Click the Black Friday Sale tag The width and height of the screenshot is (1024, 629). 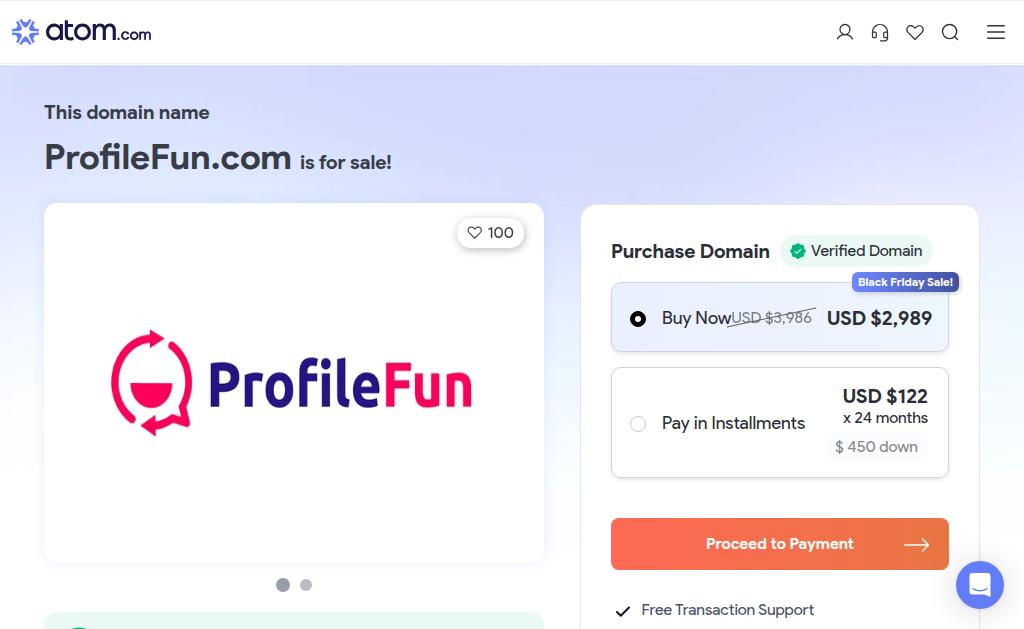(x=905, y=282)
